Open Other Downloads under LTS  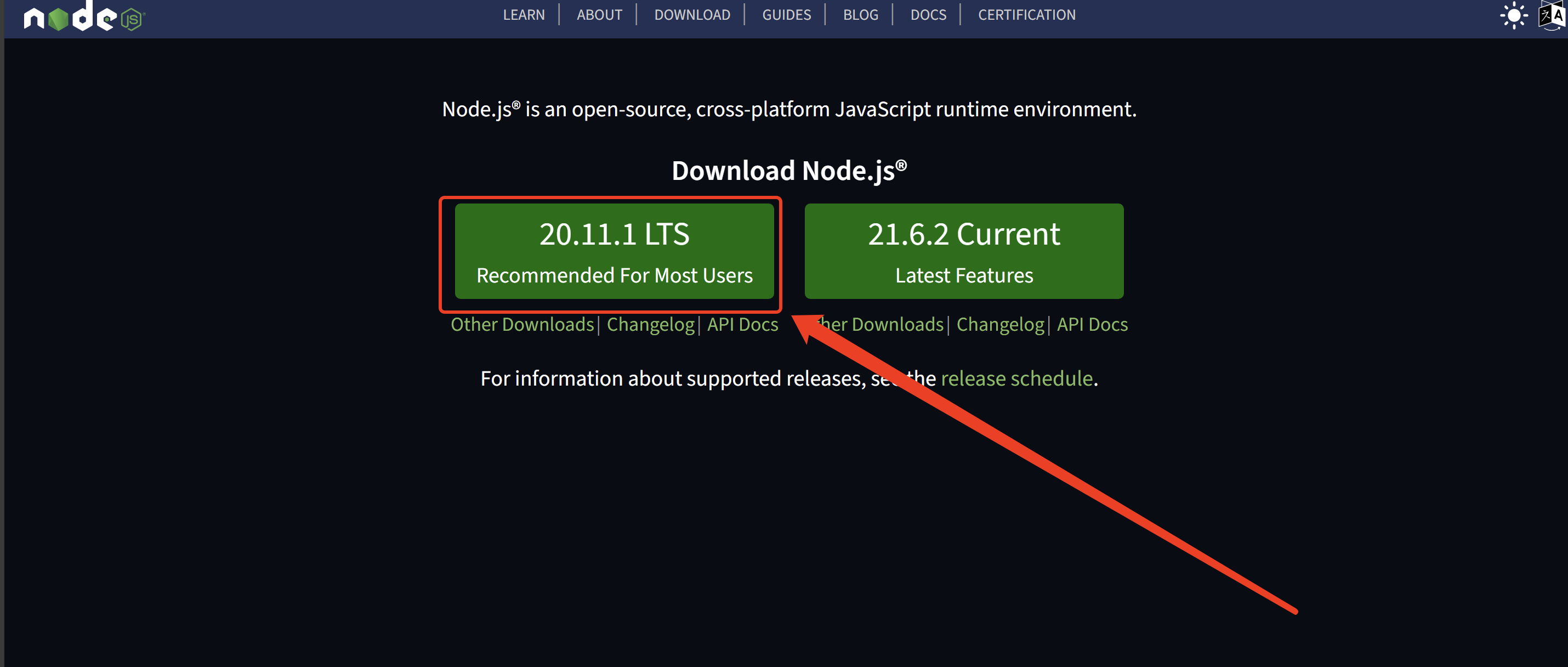coord(522,325)
